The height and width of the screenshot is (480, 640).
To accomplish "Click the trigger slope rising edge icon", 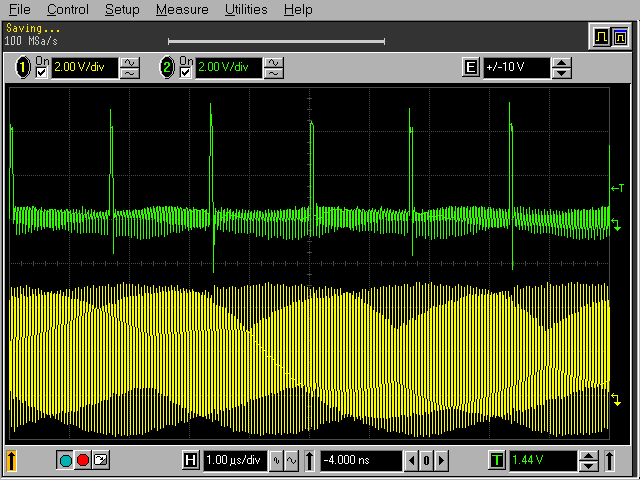I will (609, 461).
